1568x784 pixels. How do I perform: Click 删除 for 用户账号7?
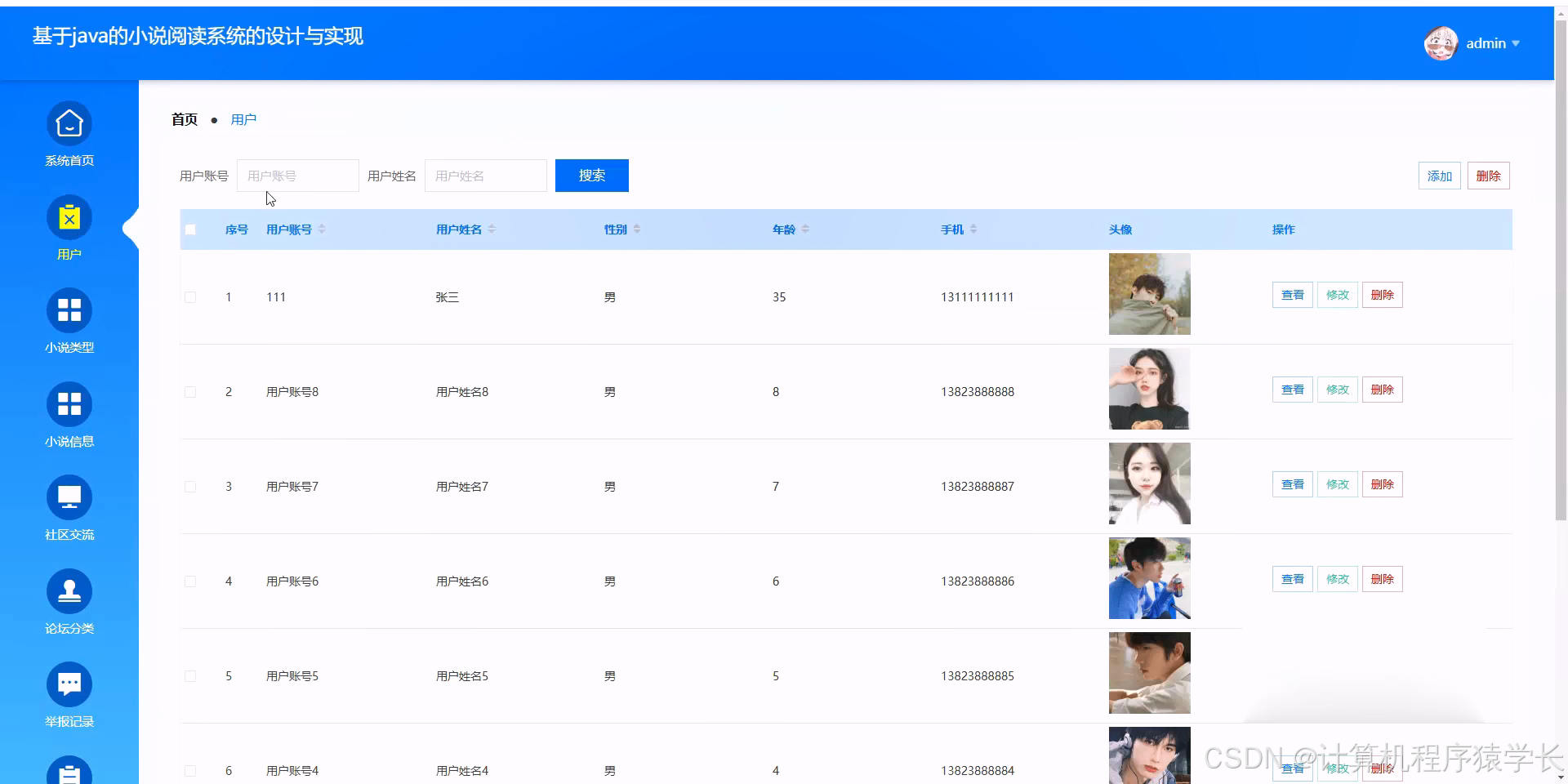pyautogui.click(x=1383, y=484)
